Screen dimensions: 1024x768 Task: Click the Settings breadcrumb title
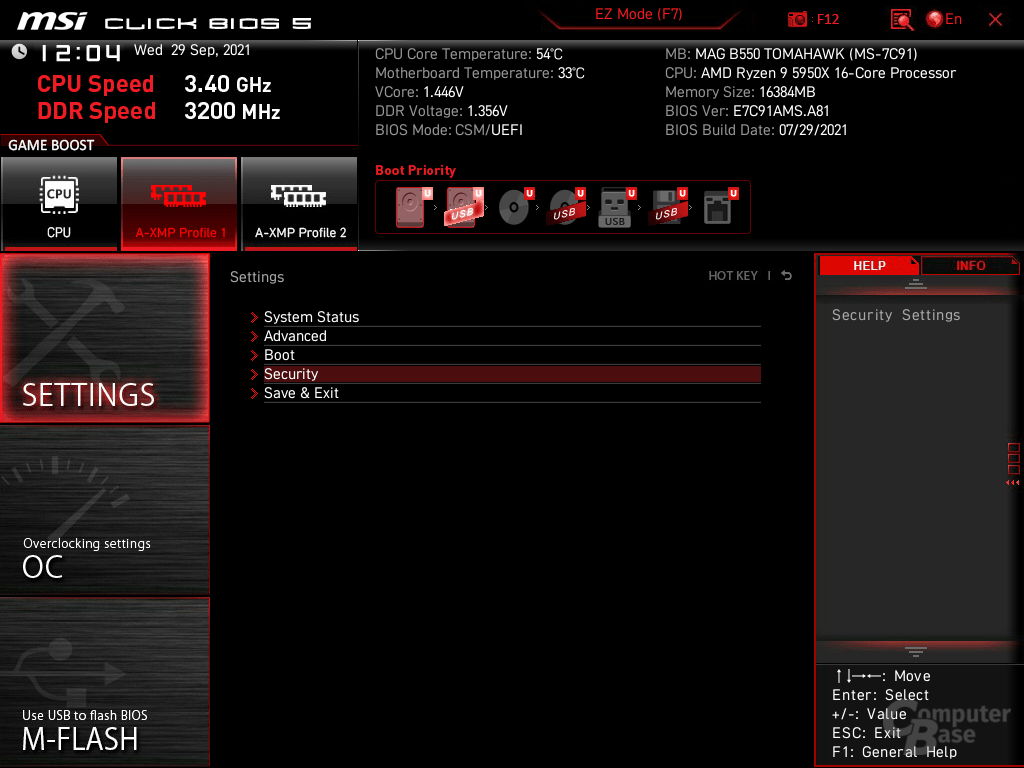pos(257,277)
